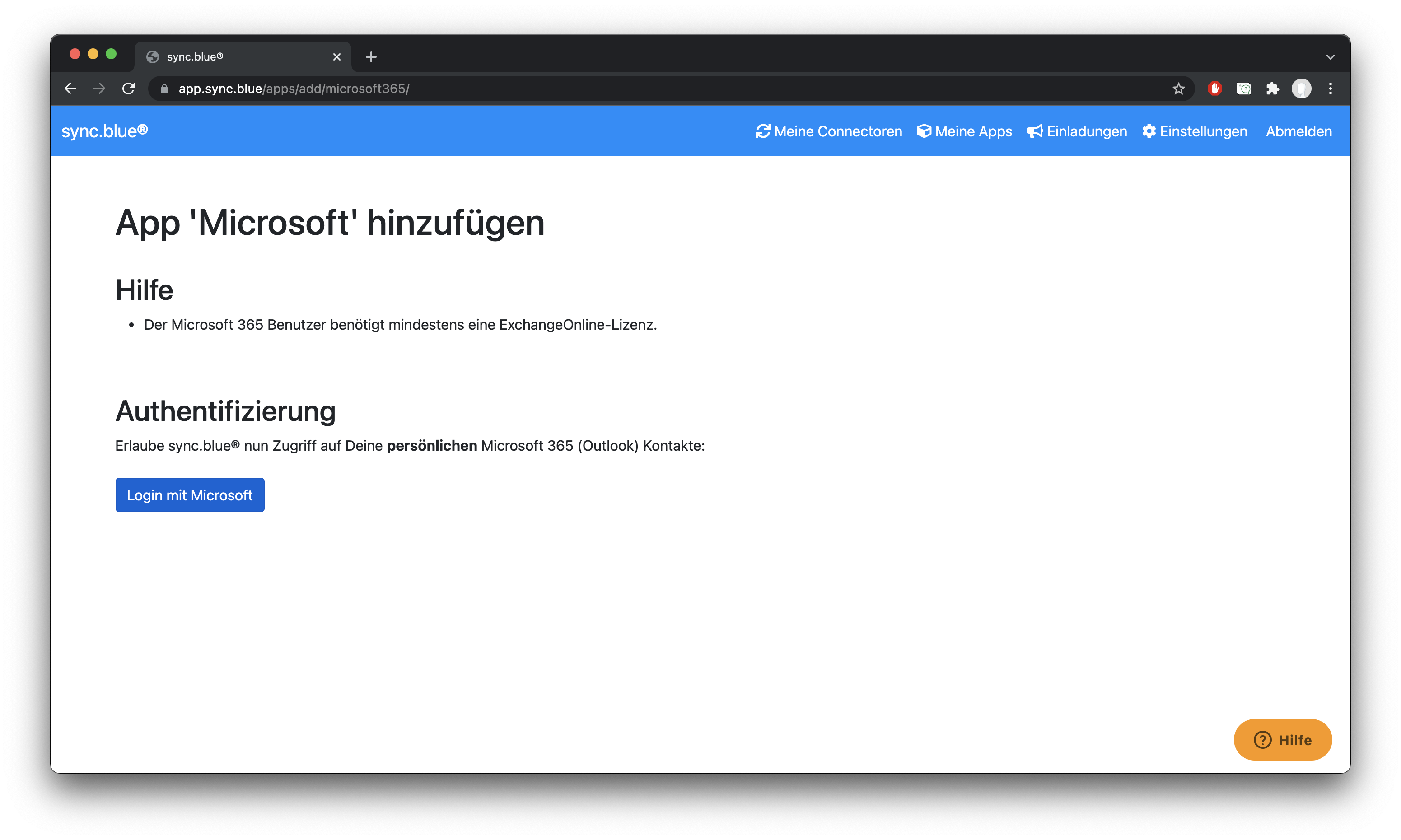The image size is (1401, 840).
Task: Open the Extensions puzzle piece menu
Action: (x=1272, y=89)
